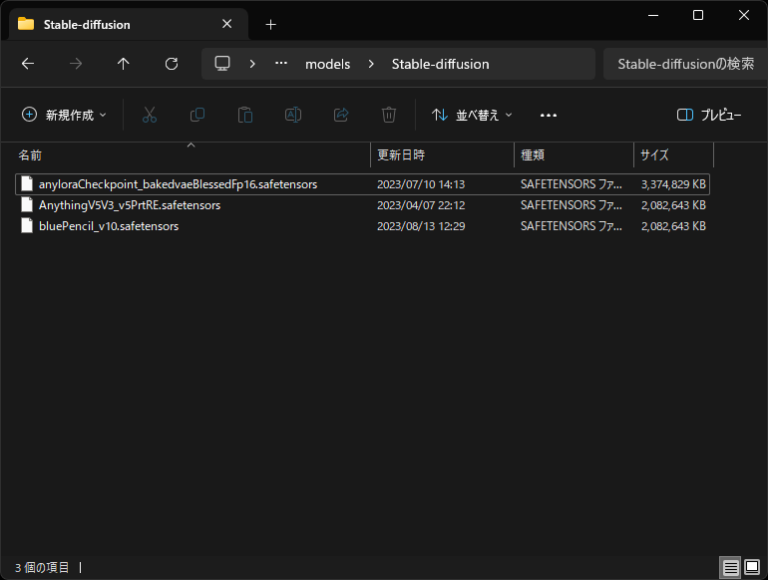This screenshot has width=768, height=580.
Task: Refresh the current folder view
Action: click(171, 64)
